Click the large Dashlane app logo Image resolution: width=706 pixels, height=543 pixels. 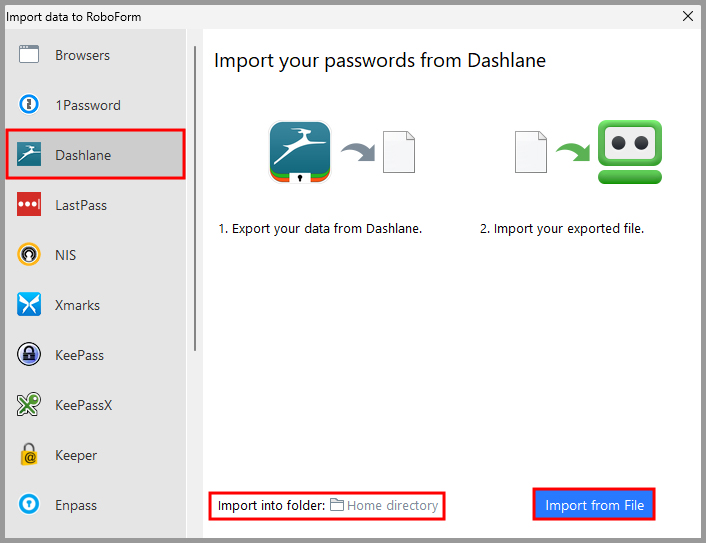click(x=300, y=152)
